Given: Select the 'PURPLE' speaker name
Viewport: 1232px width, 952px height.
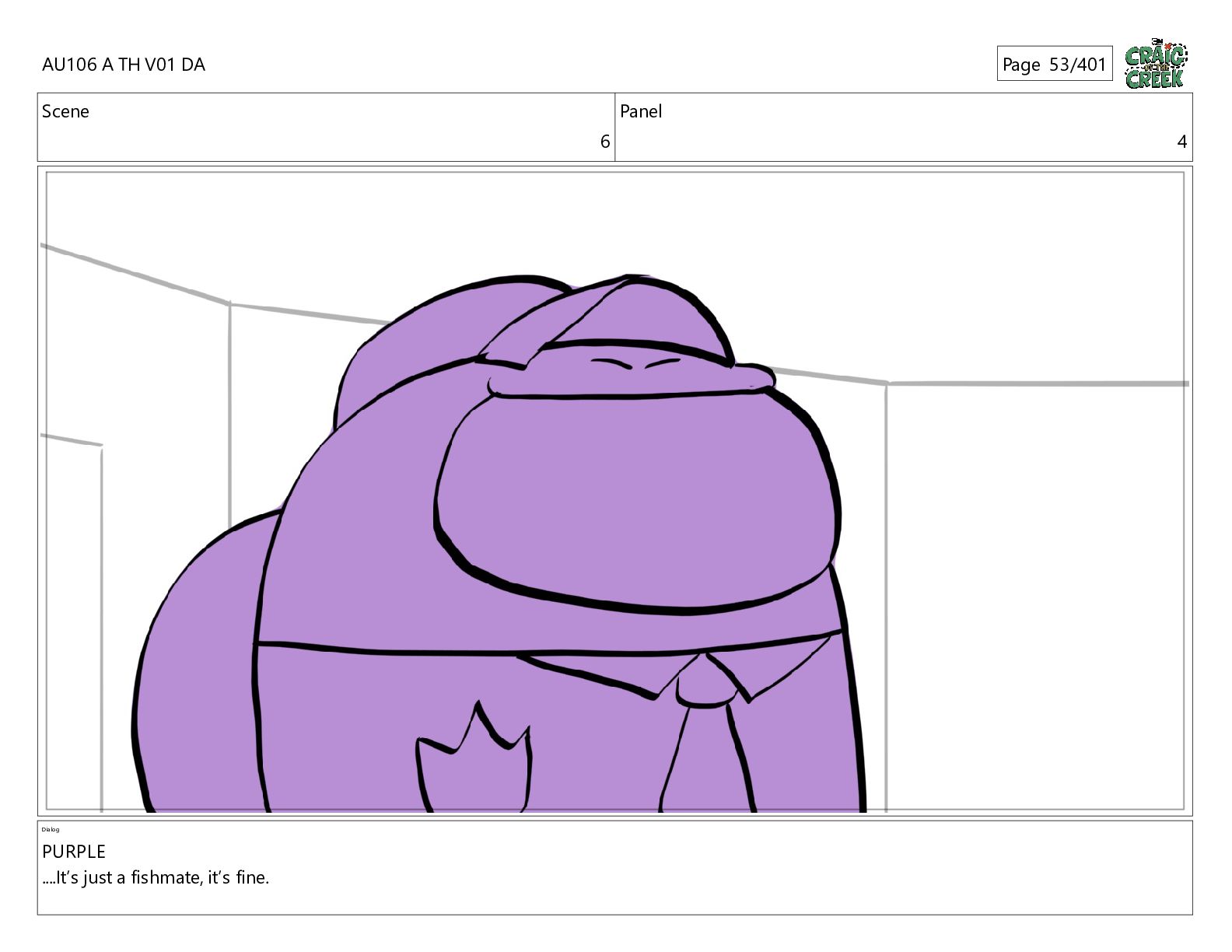Looking at the screenshot, I should point(74,852).
